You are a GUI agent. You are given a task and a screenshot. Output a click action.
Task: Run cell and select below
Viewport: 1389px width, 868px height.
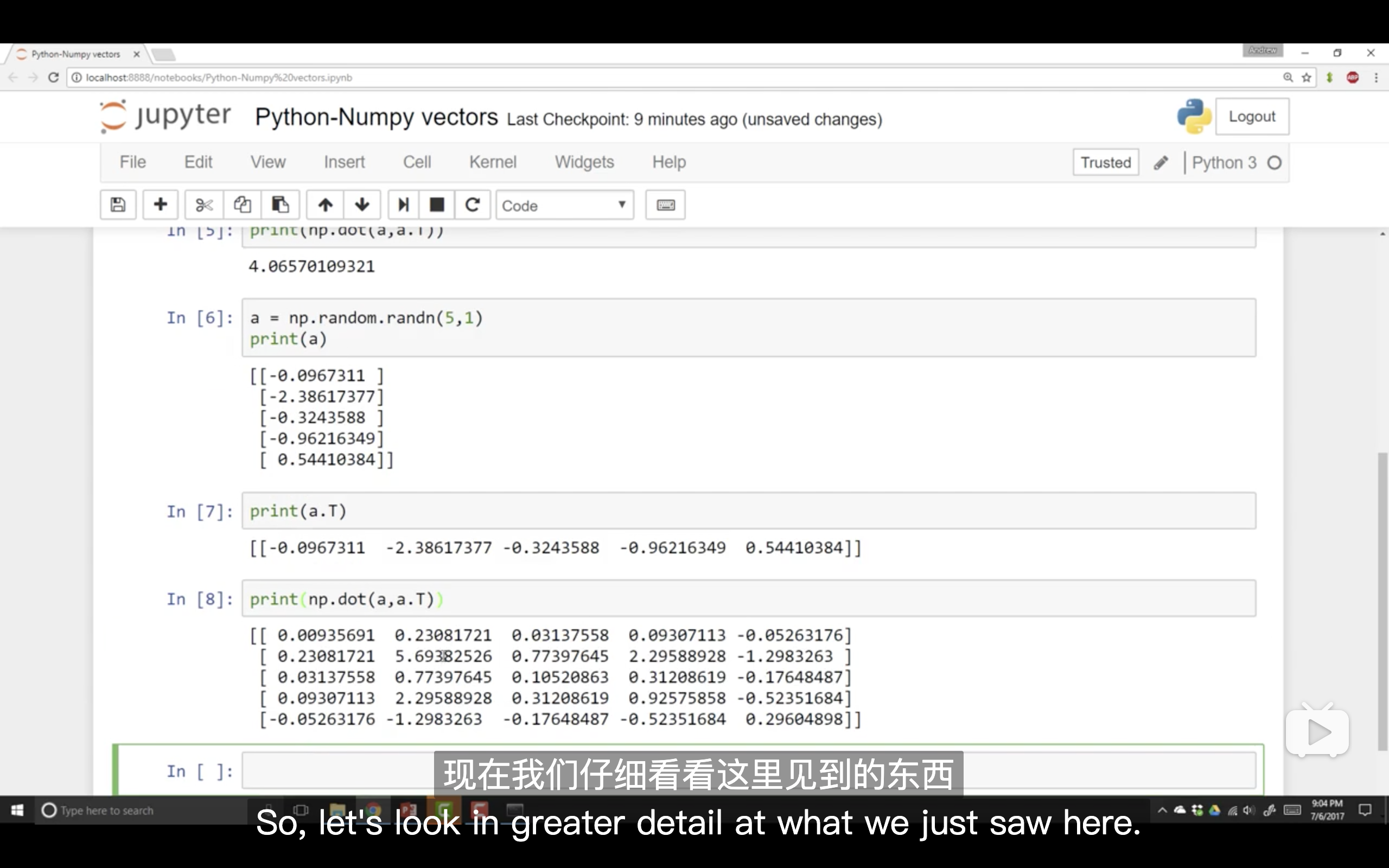coord(404,205)
